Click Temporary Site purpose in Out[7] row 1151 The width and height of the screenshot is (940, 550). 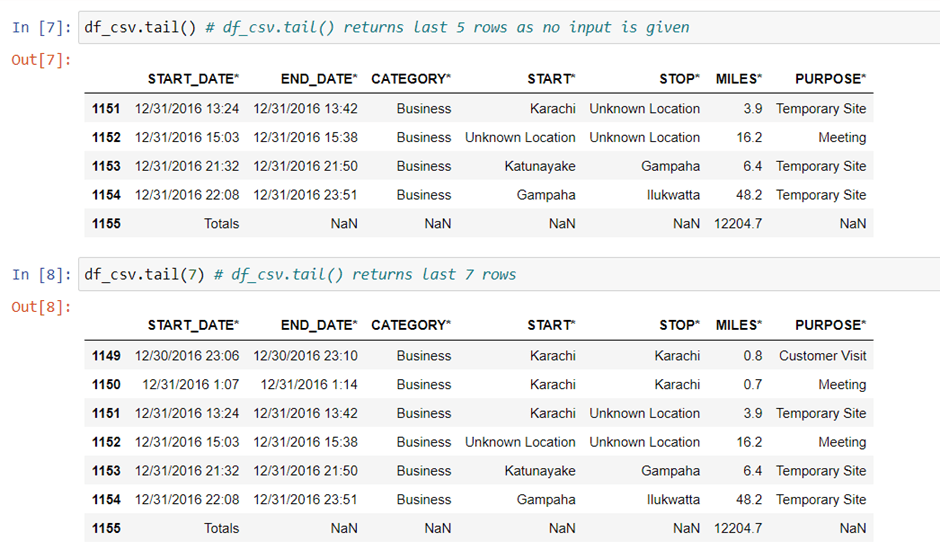[x=821, y=109]
